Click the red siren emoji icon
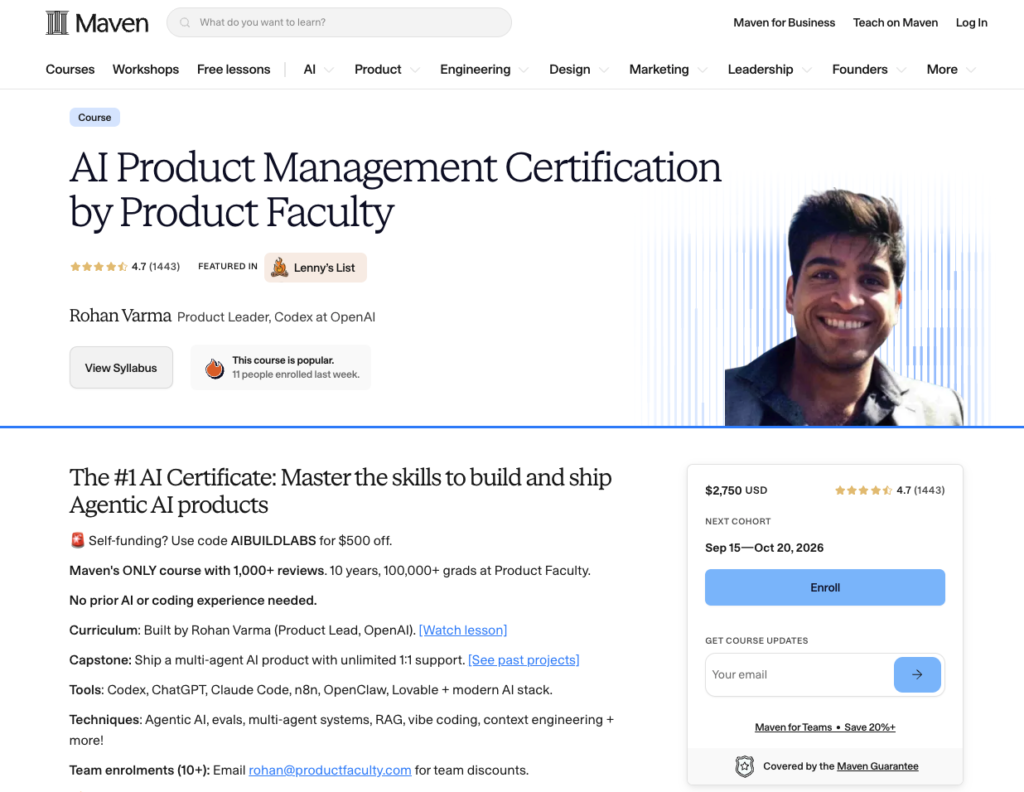Image resolution: width=1024 pixels, height=792 pixels. pyautogui.click(x=77, y=540)
